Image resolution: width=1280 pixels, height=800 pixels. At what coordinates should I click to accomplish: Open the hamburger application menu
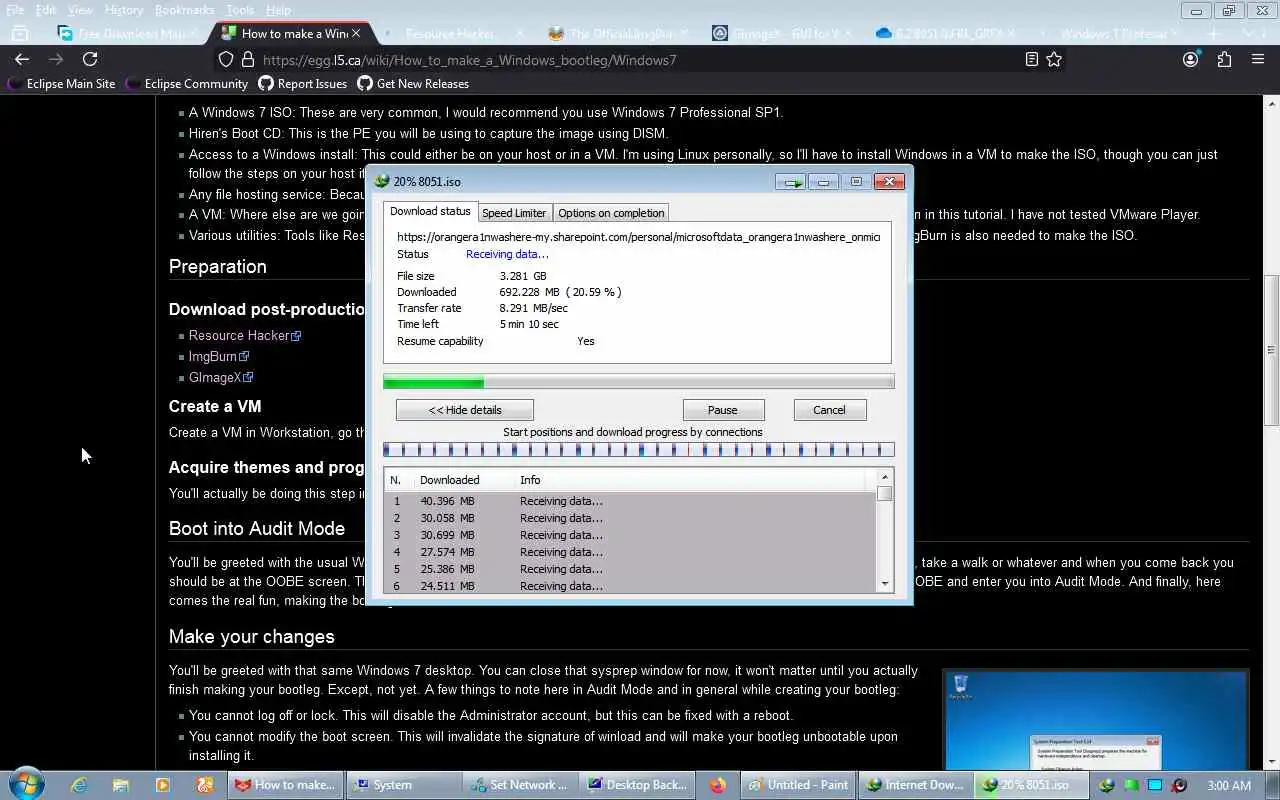tap(1258, 60)
